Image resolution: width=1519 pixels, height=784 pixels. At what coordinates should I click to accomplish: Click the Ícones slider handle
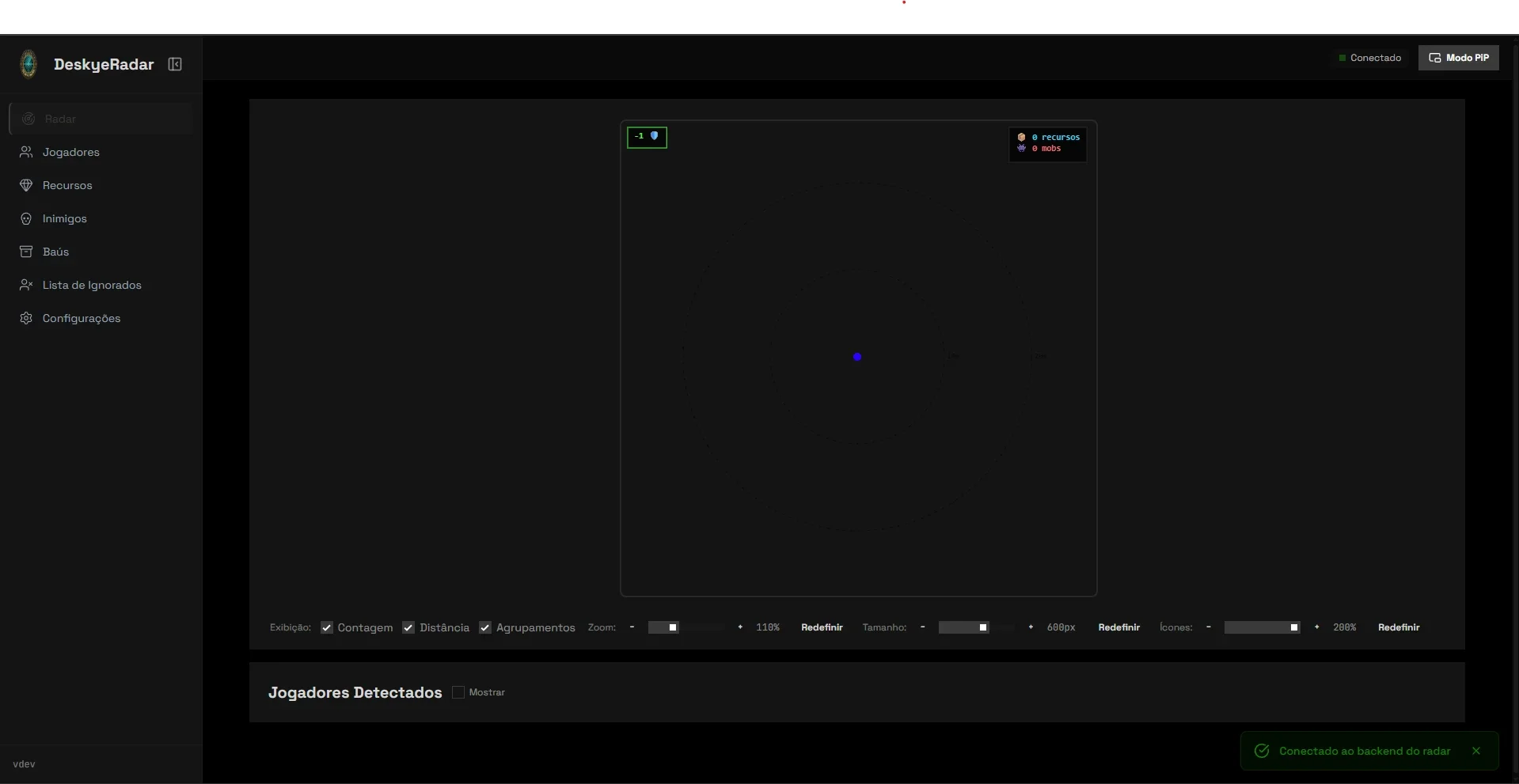pyautogui.click(x=1294, y=627)
